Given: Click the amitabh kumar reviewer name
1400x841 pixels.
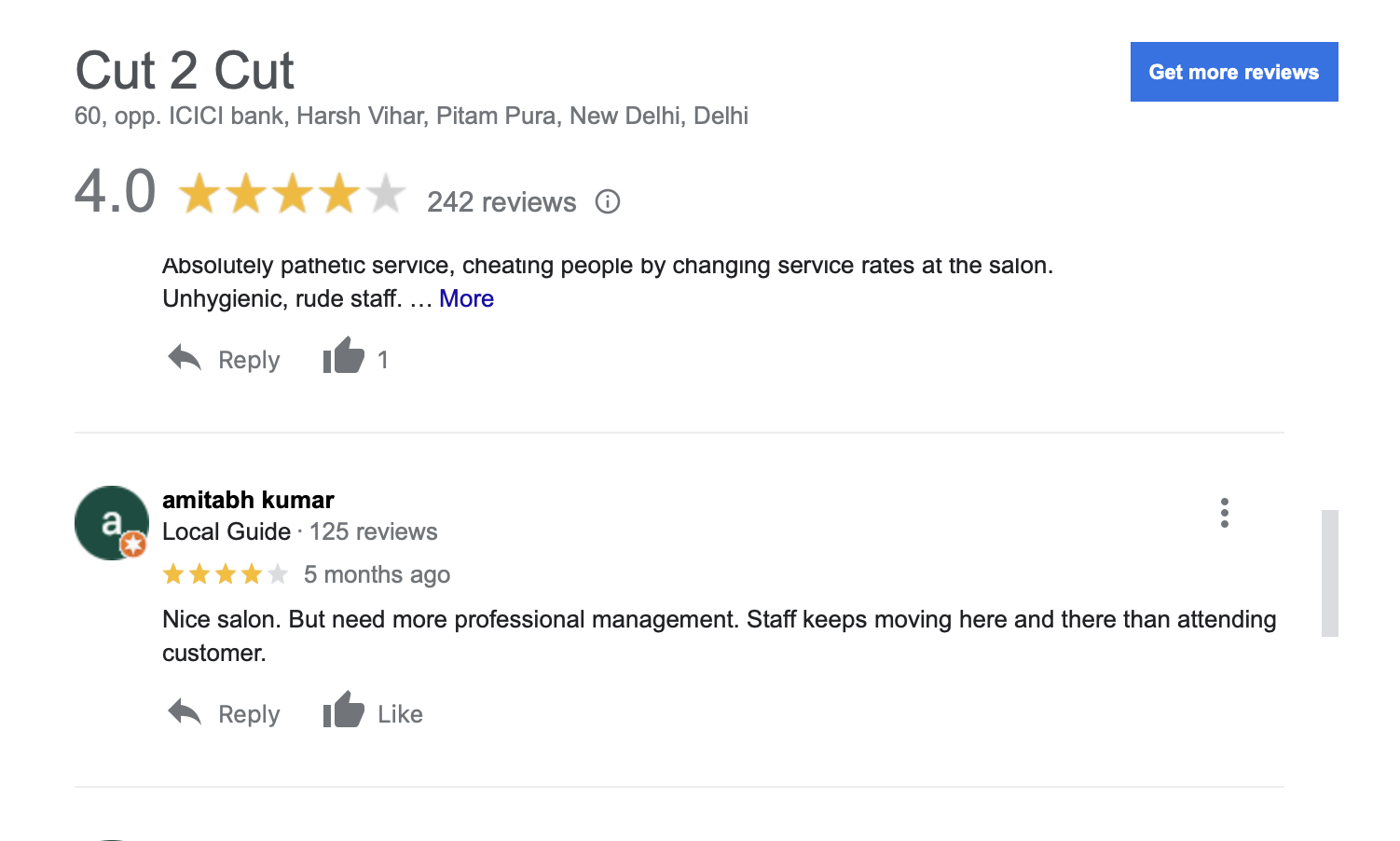Looking at the screenshot, I should tap(248, 500).
